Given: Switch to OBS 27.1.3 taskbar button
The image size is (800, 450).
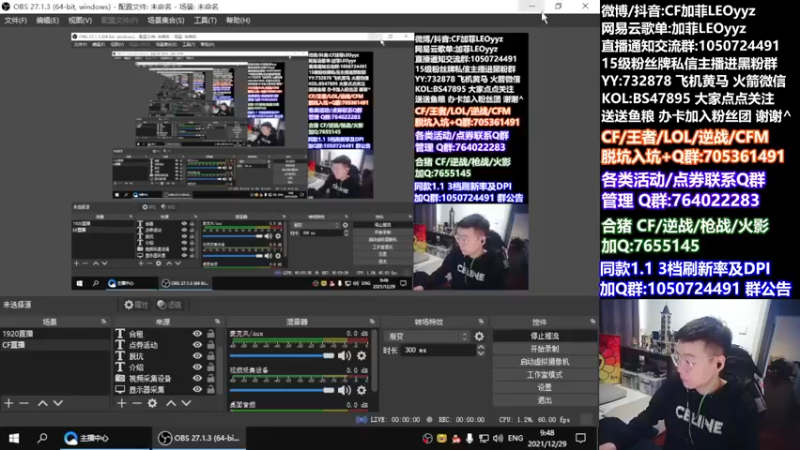Looking at the screenshot, I should tap(199, 438).
